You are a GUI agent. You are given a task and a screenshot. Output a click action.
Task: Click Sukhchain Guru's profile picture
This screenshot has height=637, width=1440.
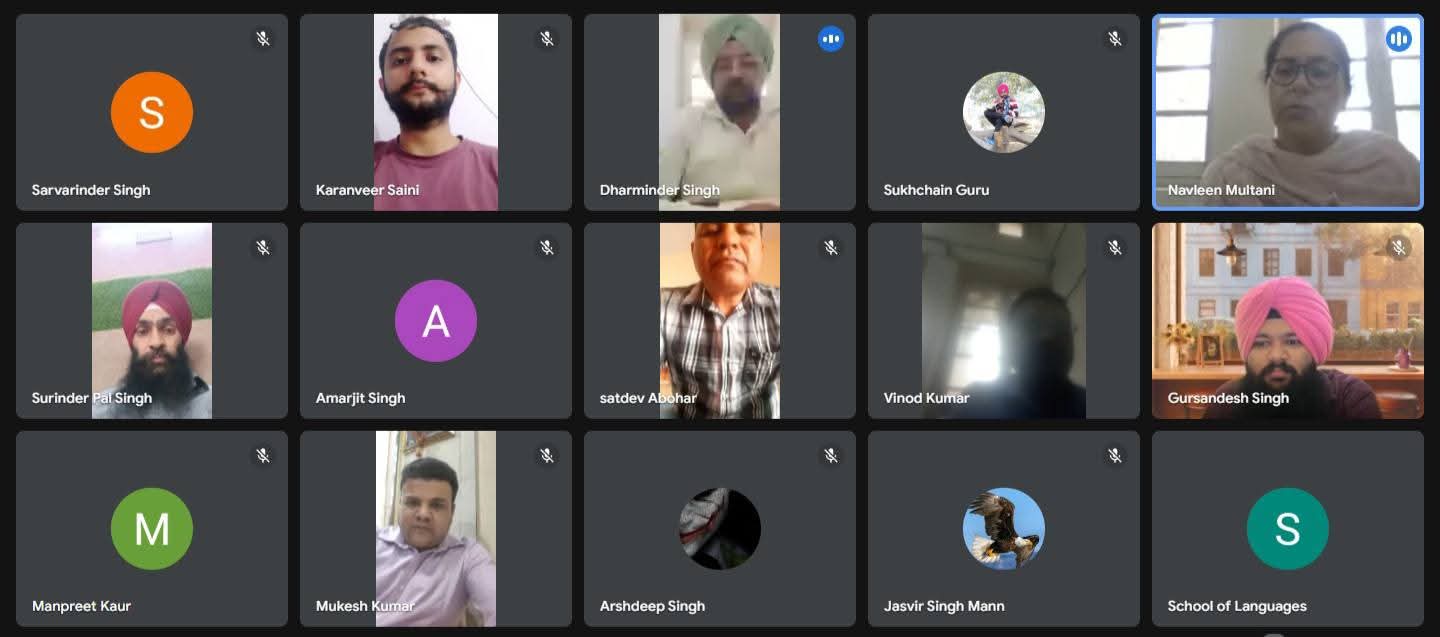[1004, 112]
